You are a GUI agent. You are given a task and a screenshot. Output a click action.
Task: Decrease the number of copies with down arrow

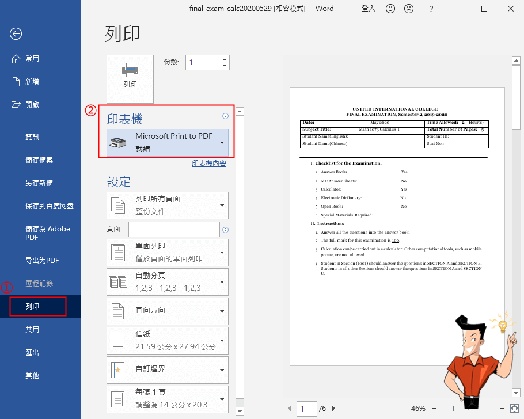tap(225, 65)
